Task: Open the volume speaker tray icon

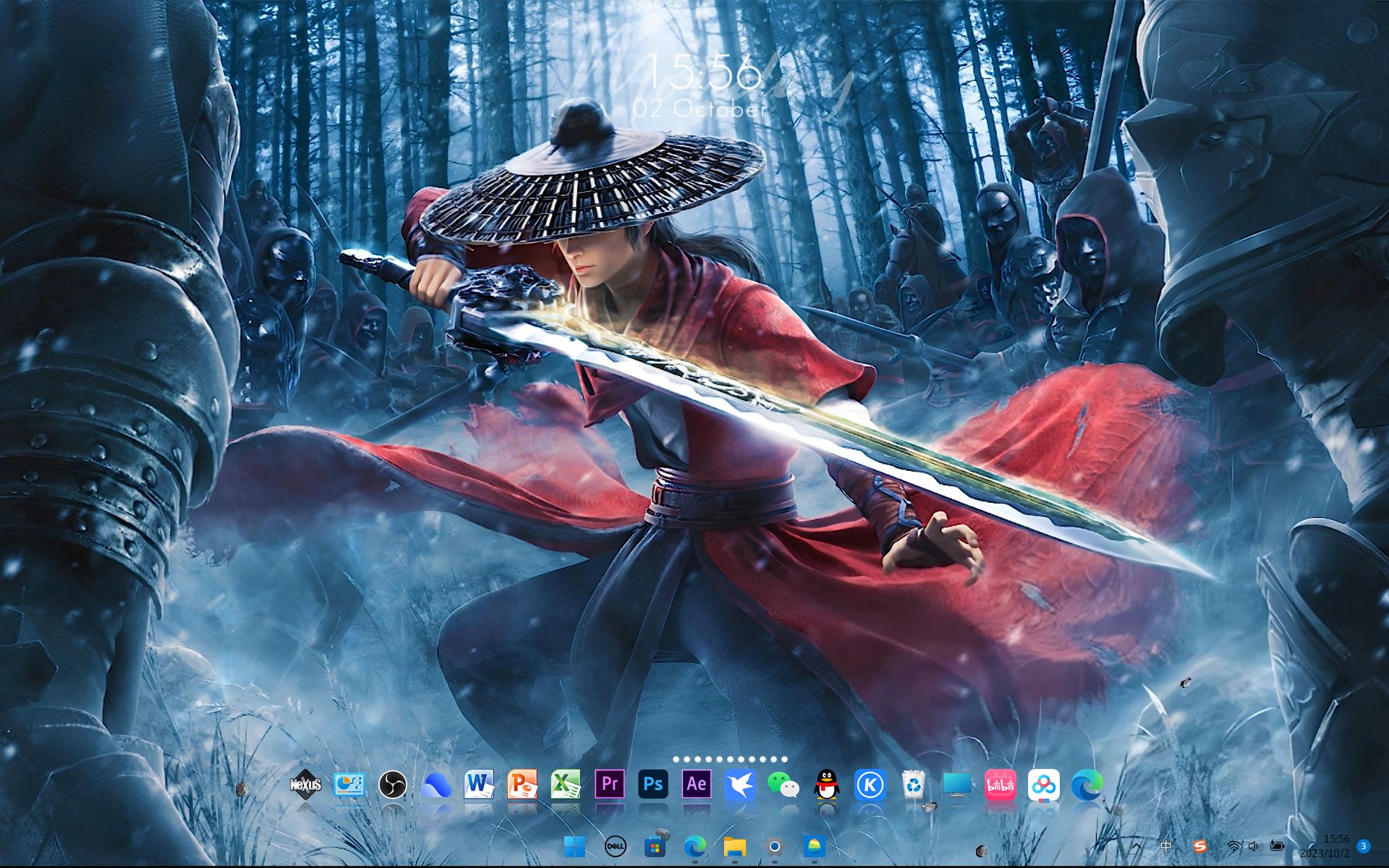Action: click(1254, 846)
